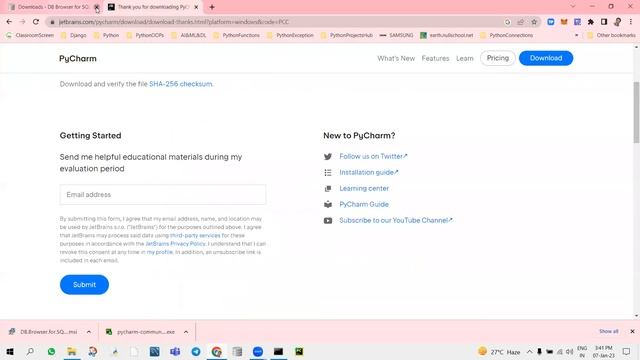Click Show all downloads
The height and width of the screenshot is (360, 640).
coord(609,331)
